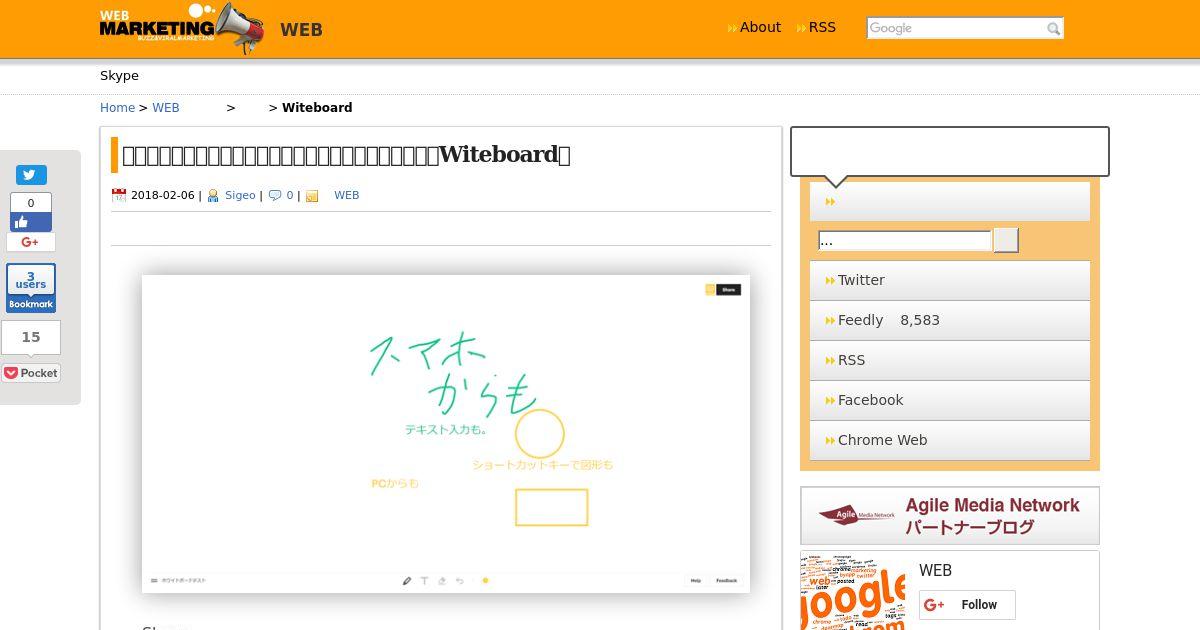The width and height of the screenshot is (1200, 630).
Task: Click the Google word-cloud profile thumbnail
Action: pyautogui.click(x=855, y=591)
